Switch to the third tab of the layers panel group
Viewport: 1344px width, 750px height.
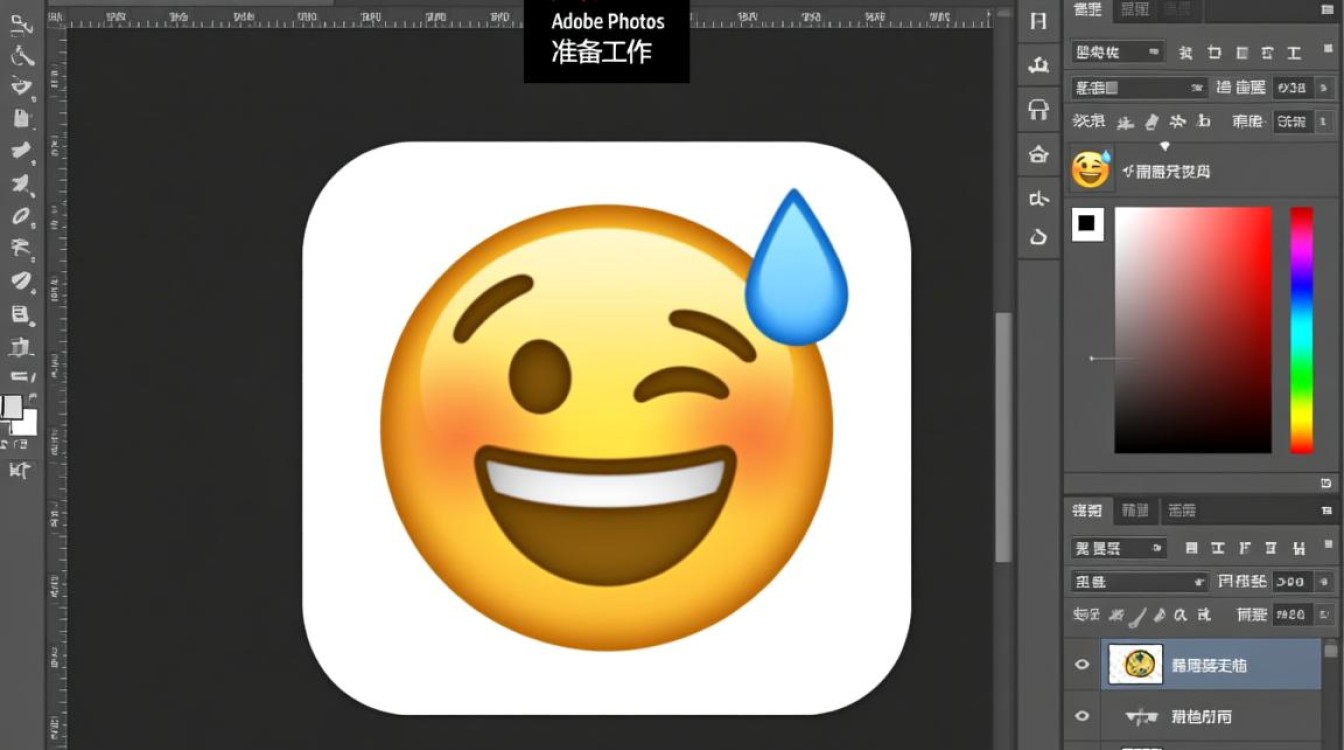1182,510
